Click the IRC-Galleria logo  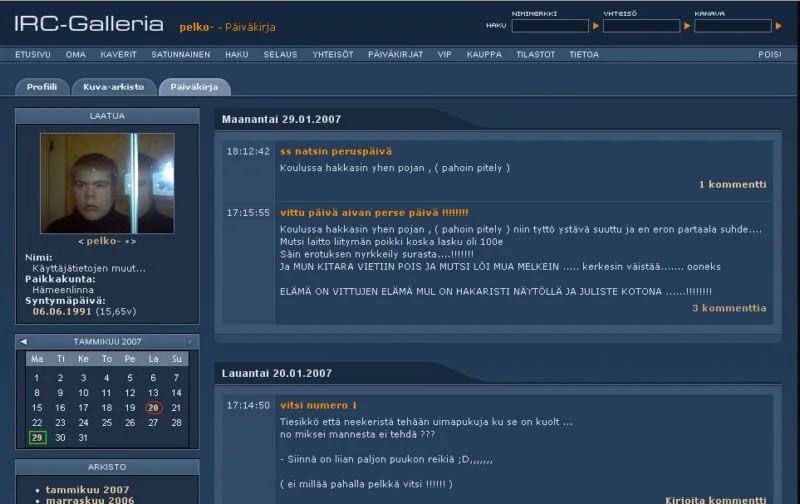88,25
